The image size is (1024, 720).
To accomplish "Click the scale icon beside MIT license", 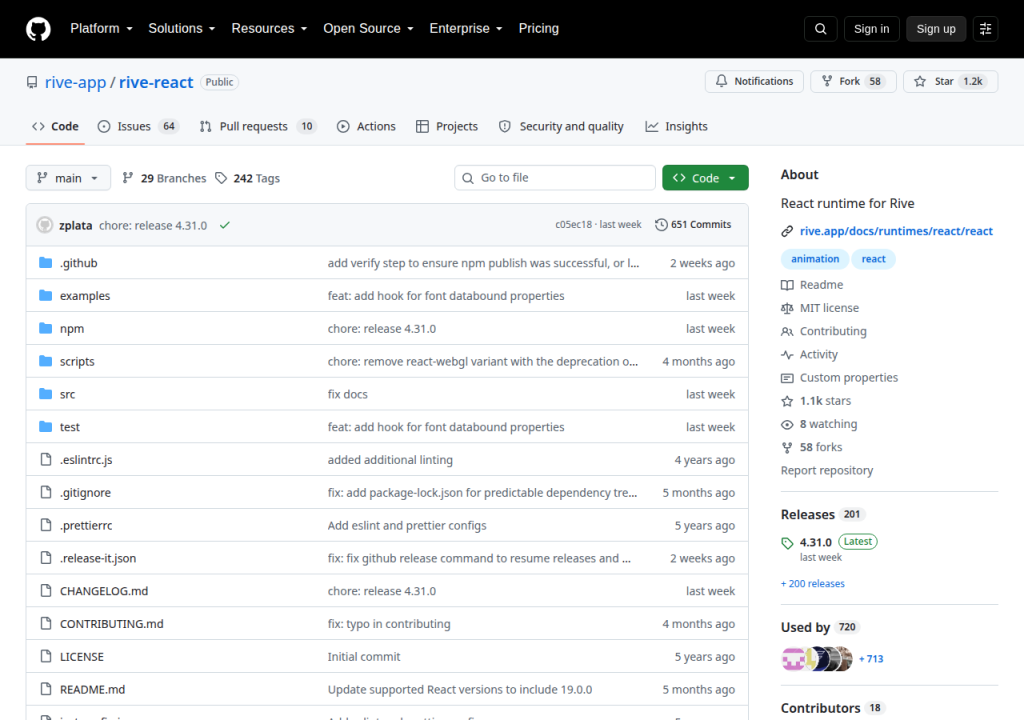I will click(x=787, y=308).
